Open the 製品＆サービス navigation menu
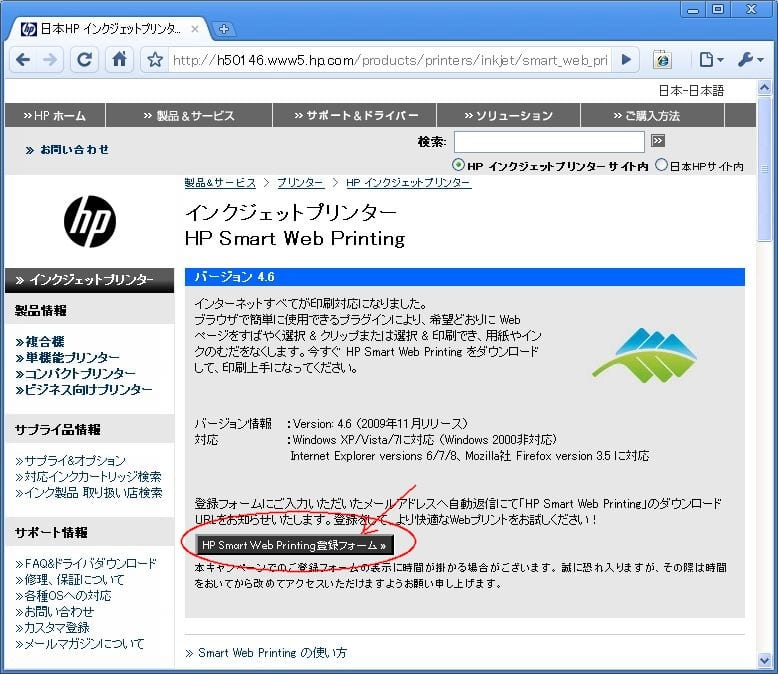The width and height of the screenshot is (778, 674). coord(188,115)
